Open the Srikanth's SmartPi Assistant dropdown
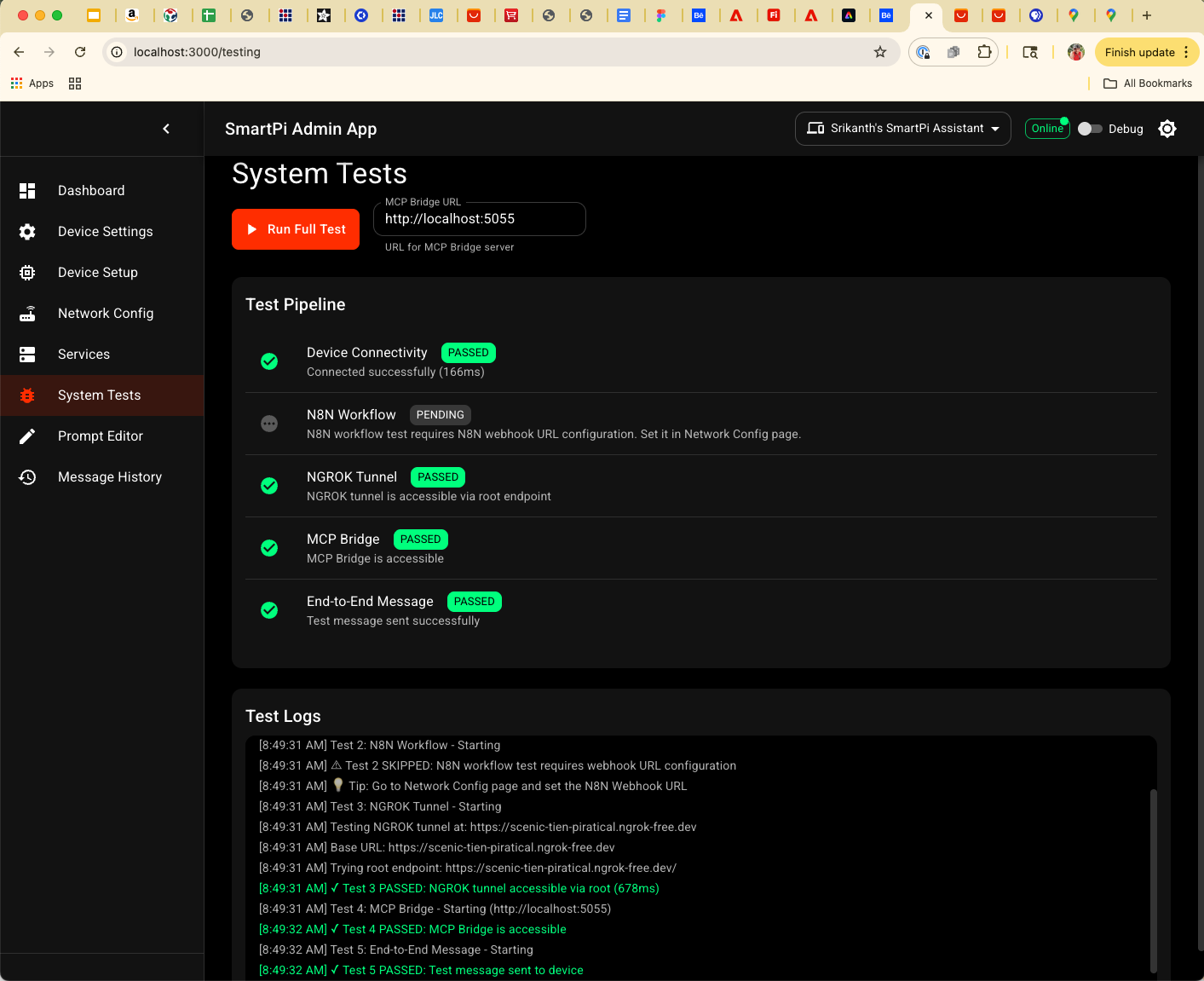Image resolution: width=1204 pixels, height=981 pixels. click(x=902, y=129)
